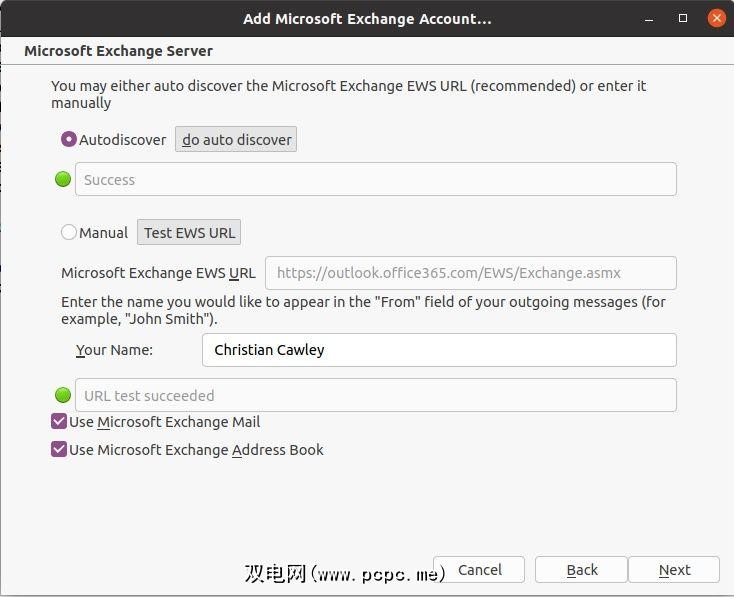Click the 'URL test succeeded' status field
This screenshot has height=597, width=734.
click(376, 395)
